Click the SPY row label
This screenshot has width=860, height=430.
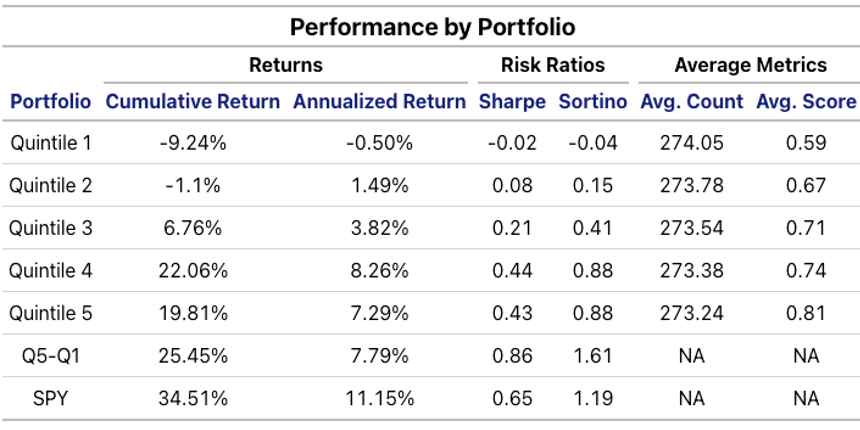51,399
